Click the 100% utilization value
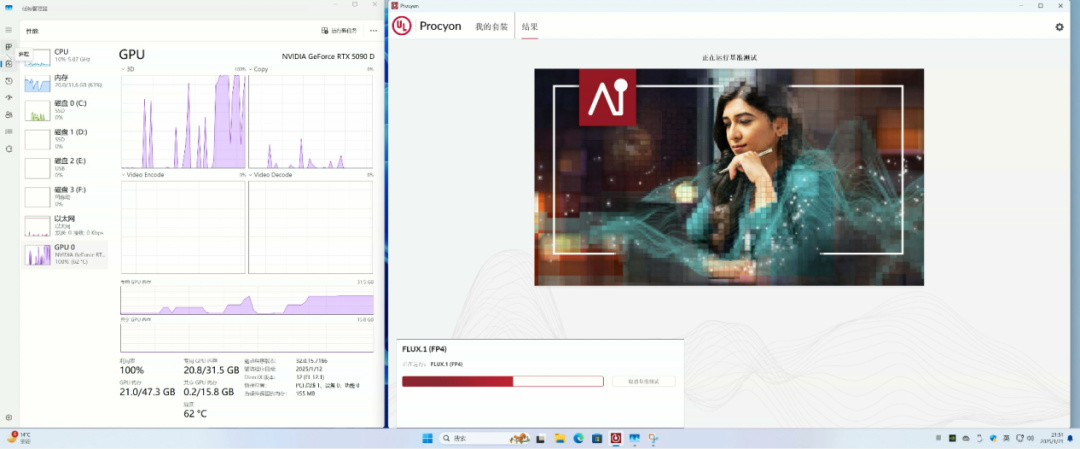Screen dimensions: 1080x449 coord(132,370)
